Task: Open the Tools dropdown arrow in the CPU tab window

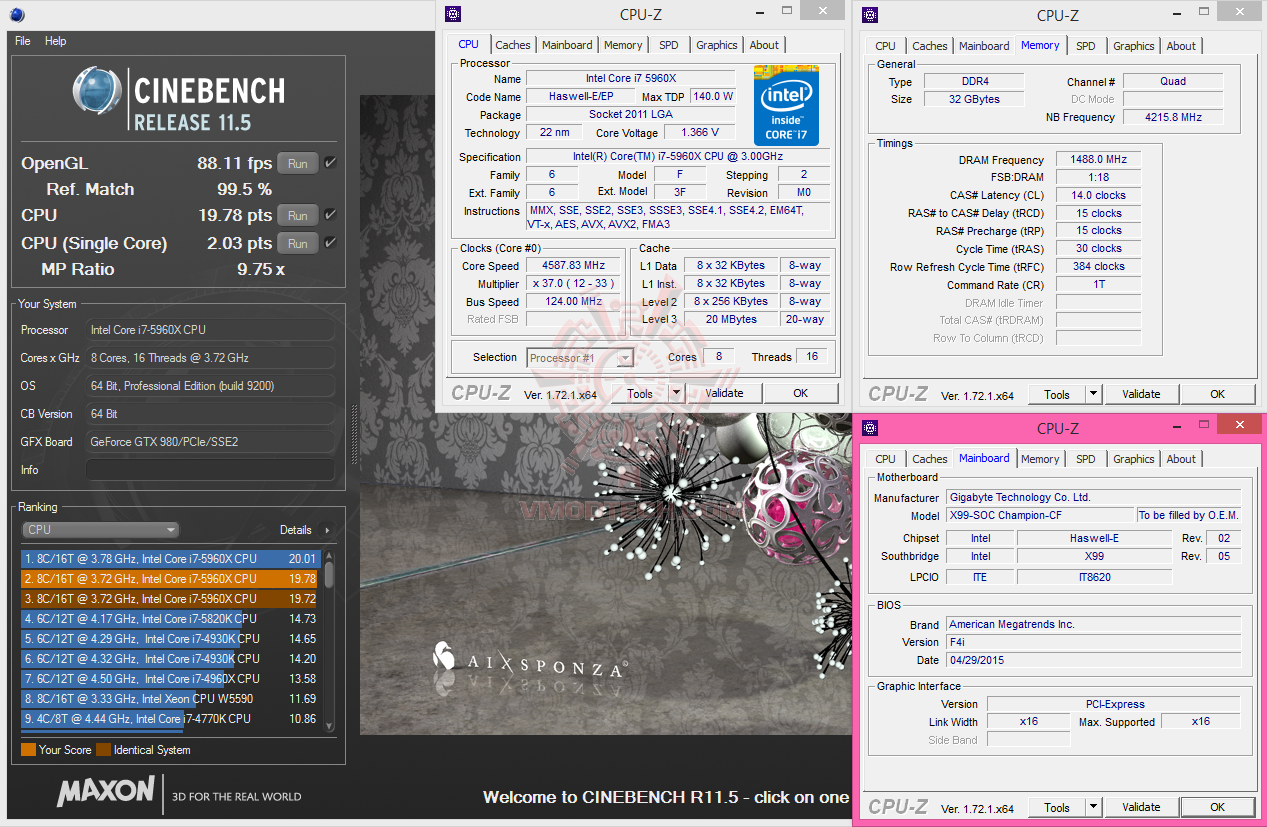Action: [x=676, y=393]
